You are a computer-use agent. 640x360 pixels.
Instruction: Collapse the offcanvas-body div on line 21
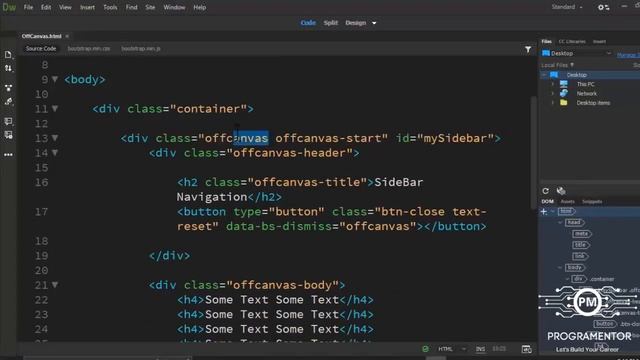click(55, 285)
